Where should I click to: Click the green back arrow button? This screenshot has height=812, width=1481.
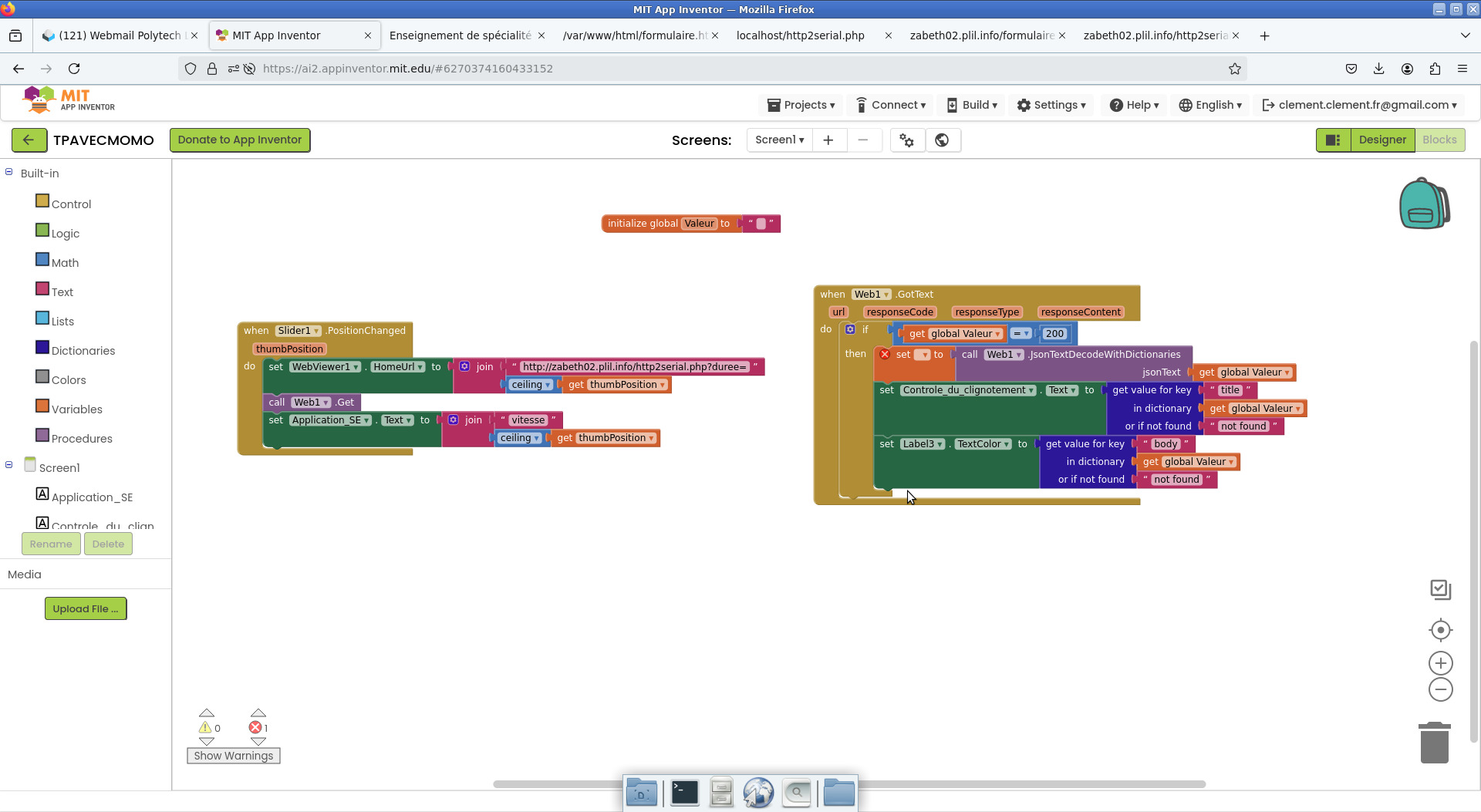[29, 140]
